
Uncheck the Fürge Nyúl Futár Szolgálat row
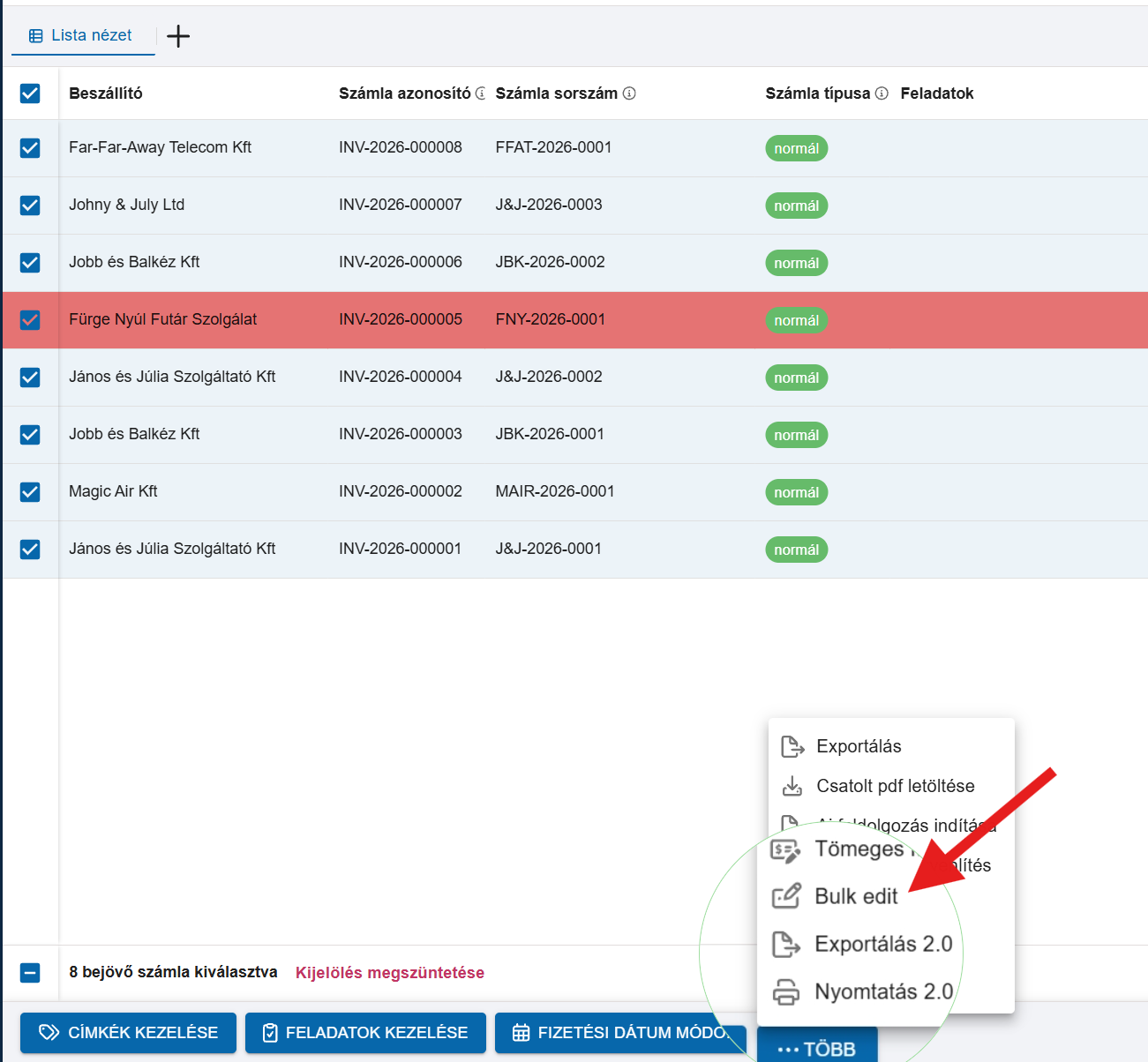coord(30,320)
